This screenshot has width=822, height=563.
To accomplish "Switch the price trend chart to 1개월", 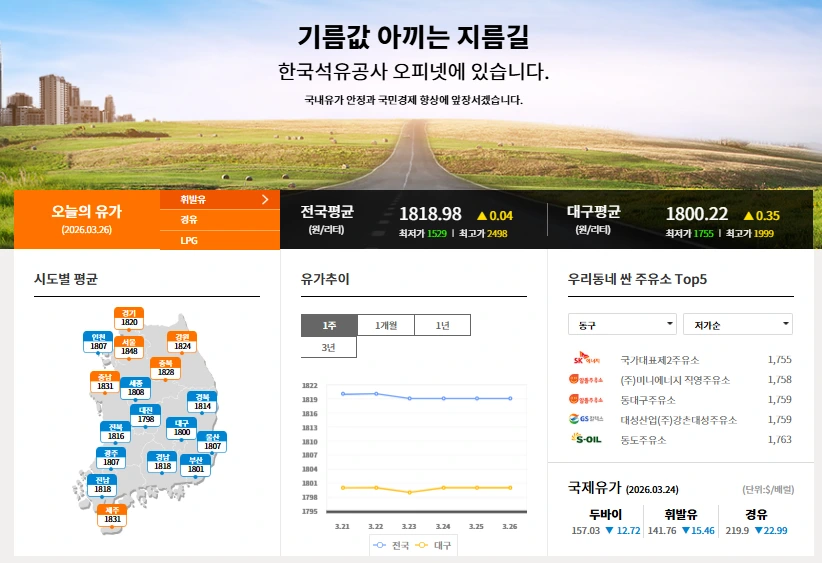I will (386, 325).
